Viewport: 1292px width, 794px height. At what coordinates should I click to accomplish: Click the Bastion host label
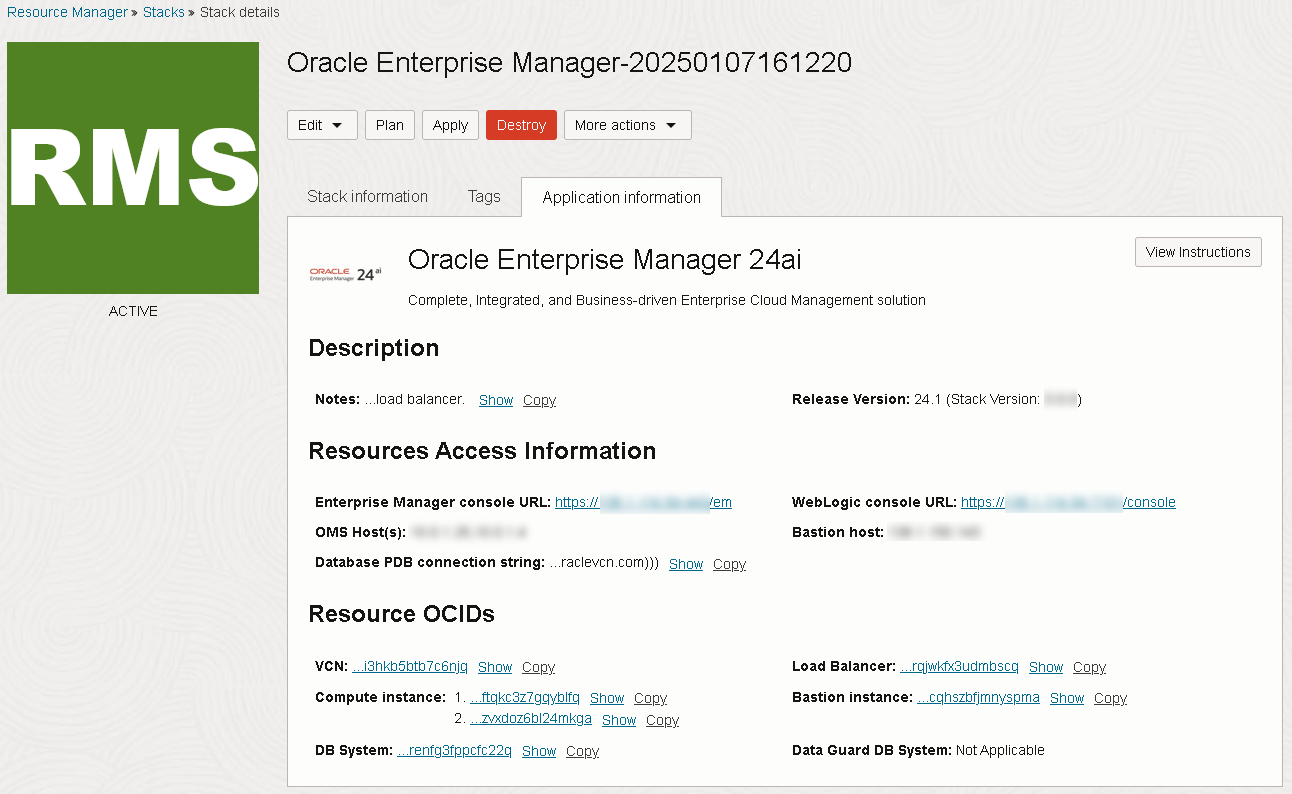[838, 532]
